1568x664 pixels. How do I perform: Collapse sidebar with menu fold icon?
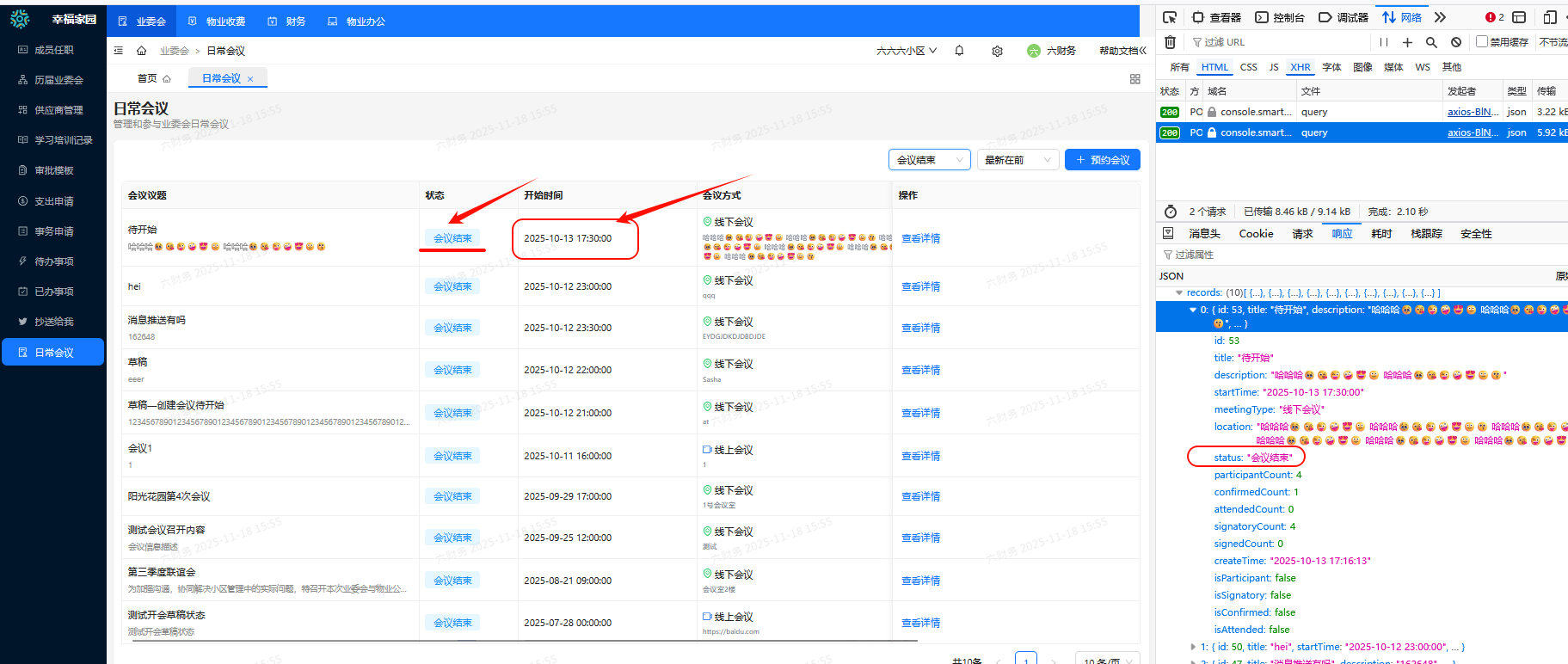[x=119, y=51]
